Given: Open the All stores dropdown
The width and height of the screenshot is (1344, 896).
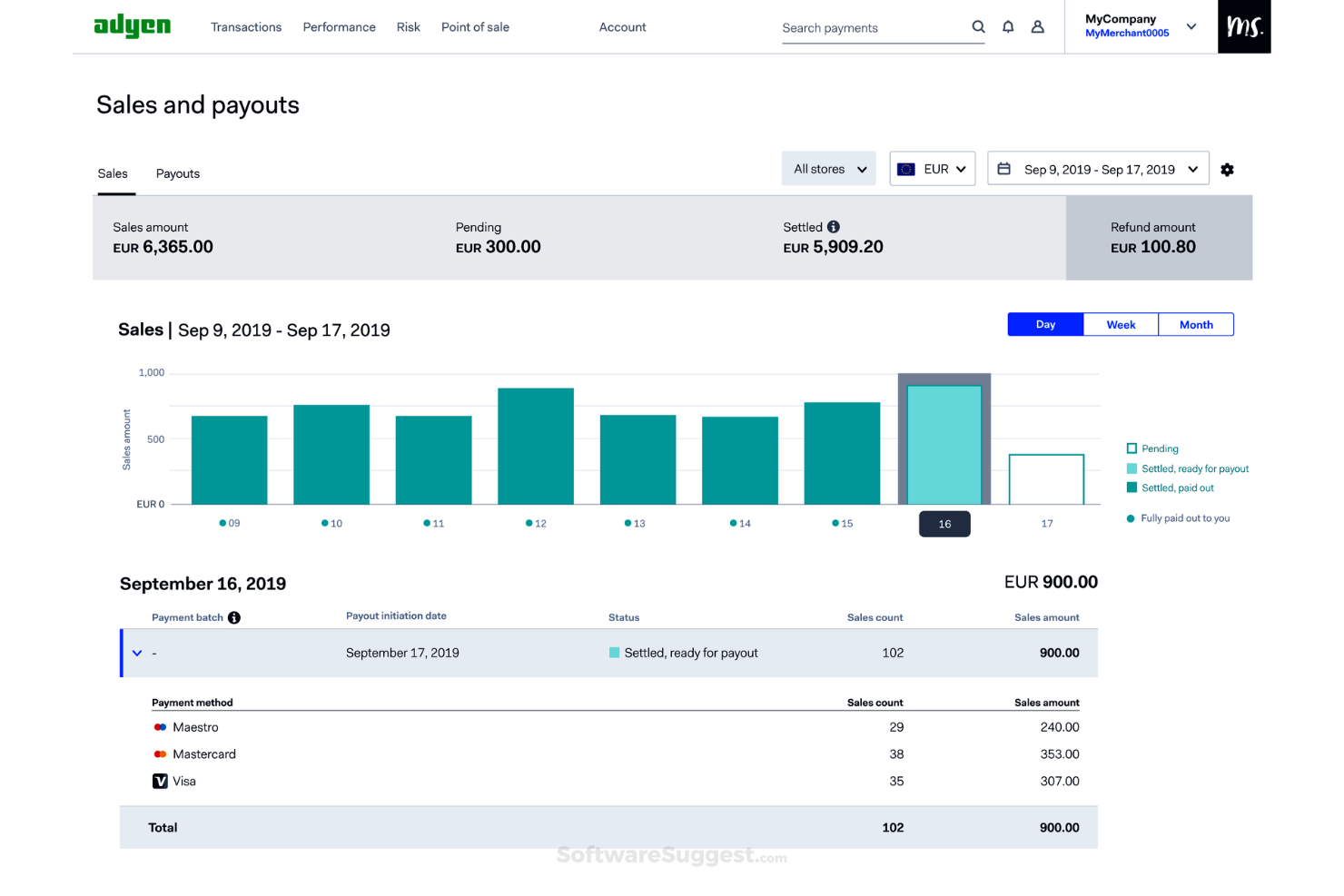Looking at the screenshot, I should 827,168.
